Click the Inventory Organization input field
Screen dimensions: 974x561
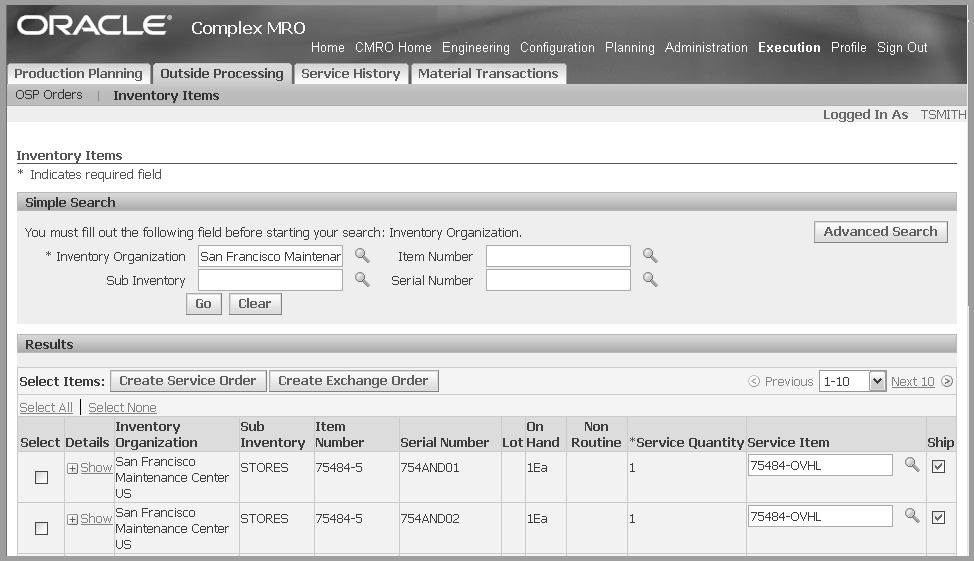pos(270,256)
